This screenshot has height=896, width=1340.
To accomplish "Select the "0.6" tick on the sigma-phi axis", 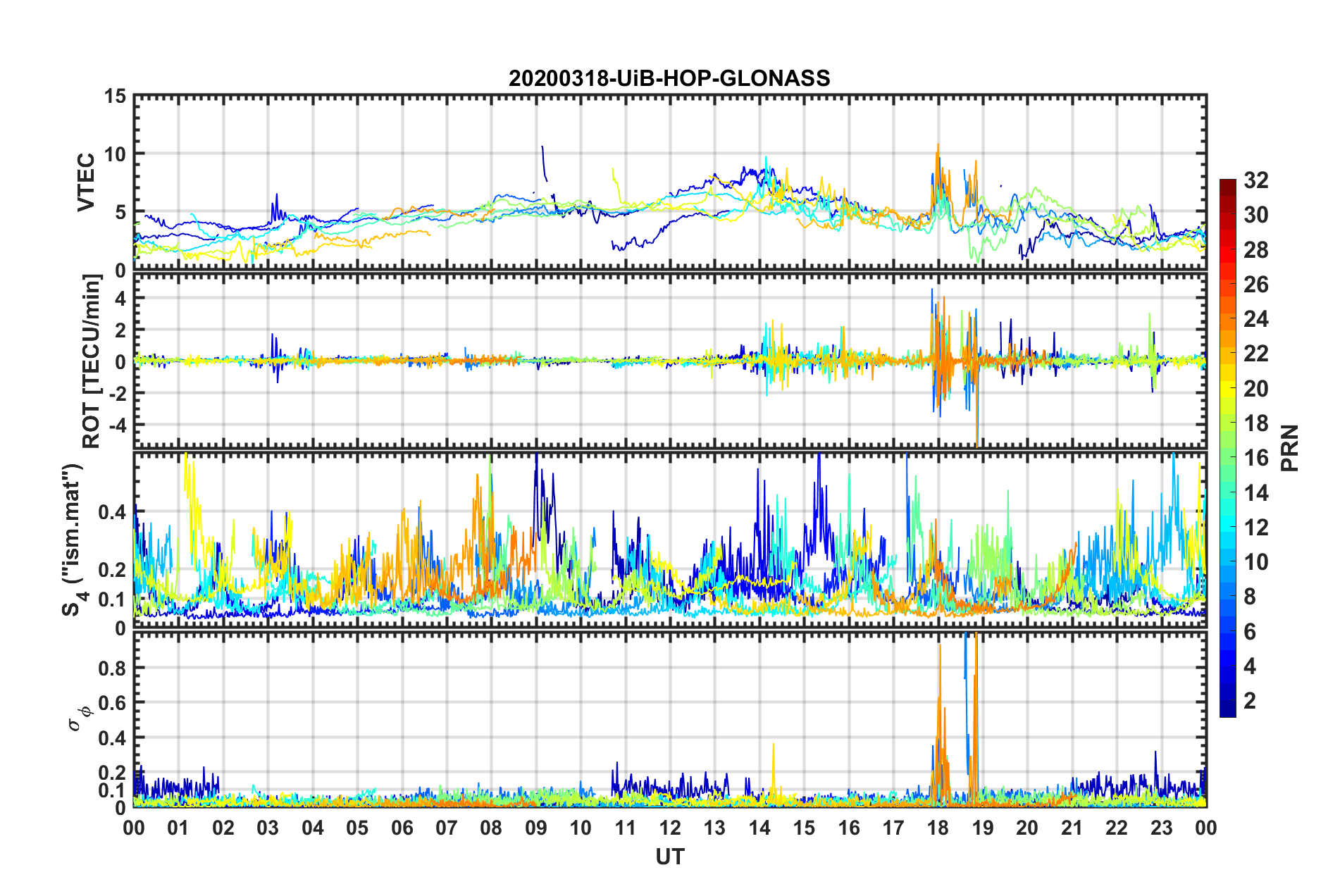I will pos(112,703).
